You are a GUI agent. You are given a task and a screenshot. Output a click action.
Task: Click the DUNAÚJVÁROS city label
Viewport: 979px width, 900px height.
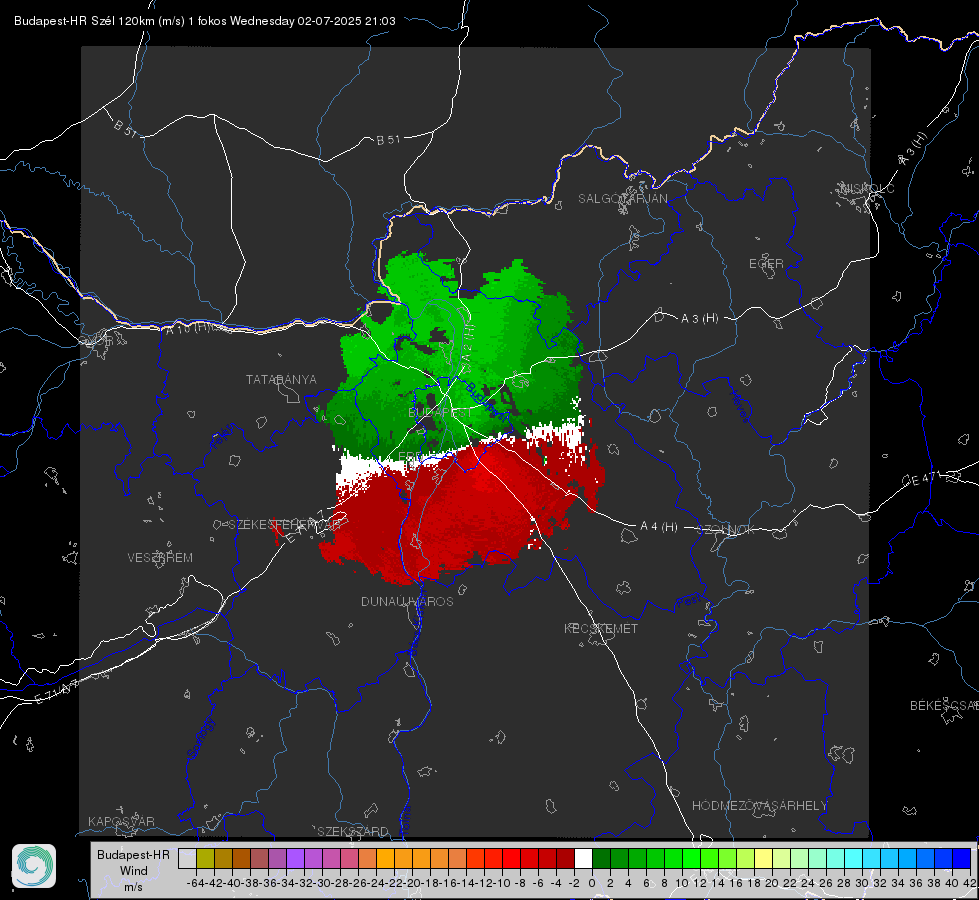point(407,601)
